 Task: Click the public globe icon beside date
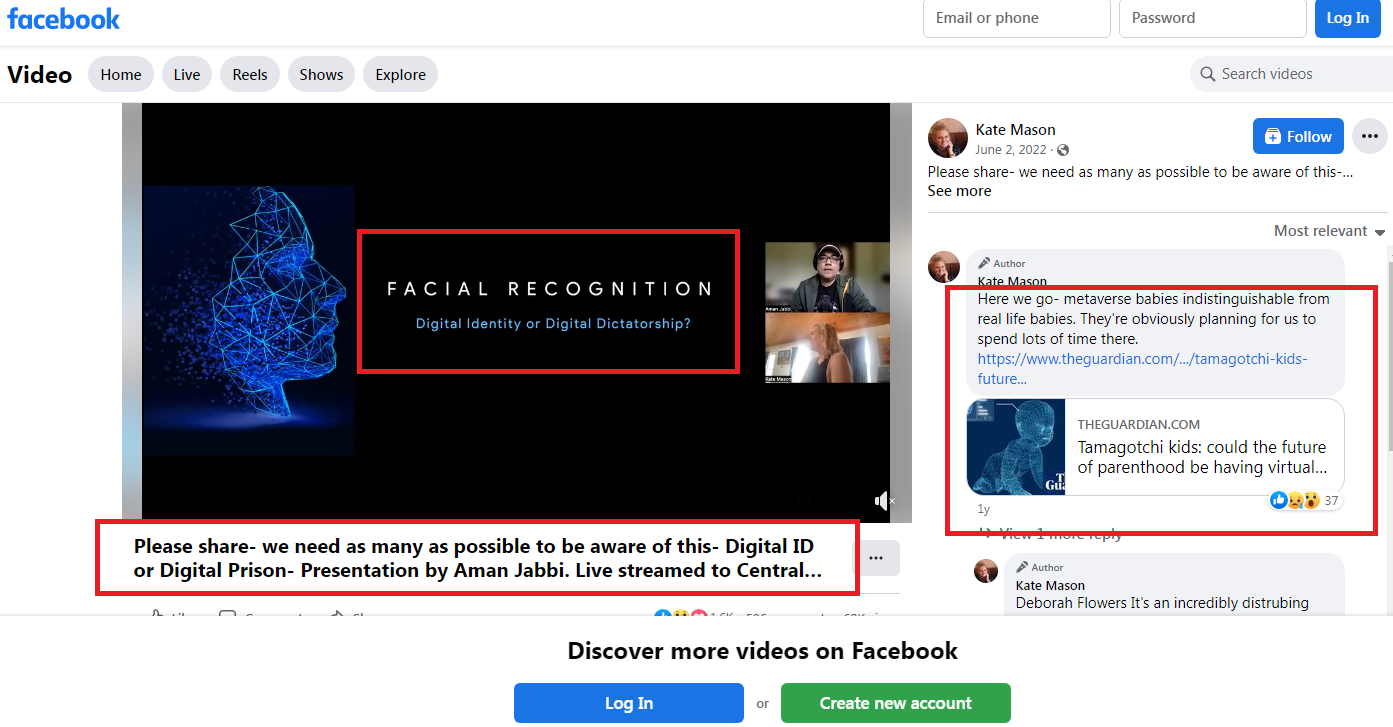(x=1063, y=150)
